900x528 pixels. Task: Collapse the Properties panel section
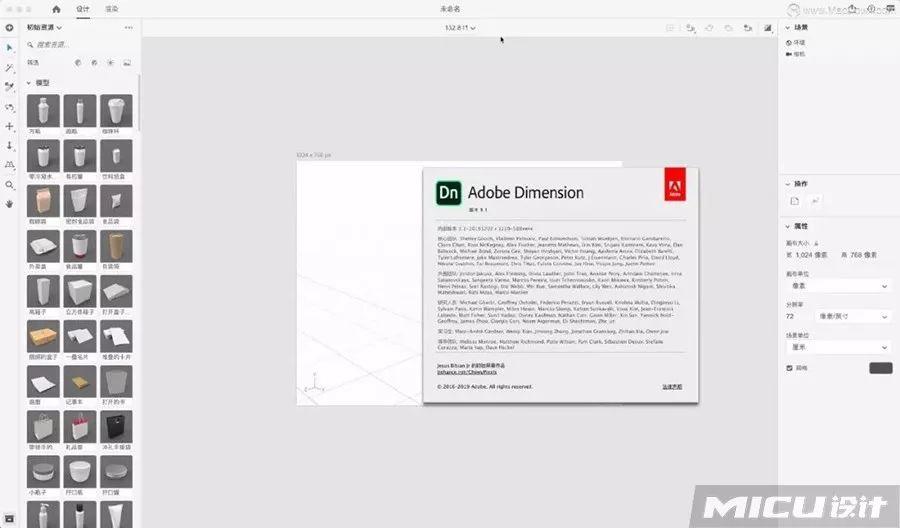[x=788, y=226]
